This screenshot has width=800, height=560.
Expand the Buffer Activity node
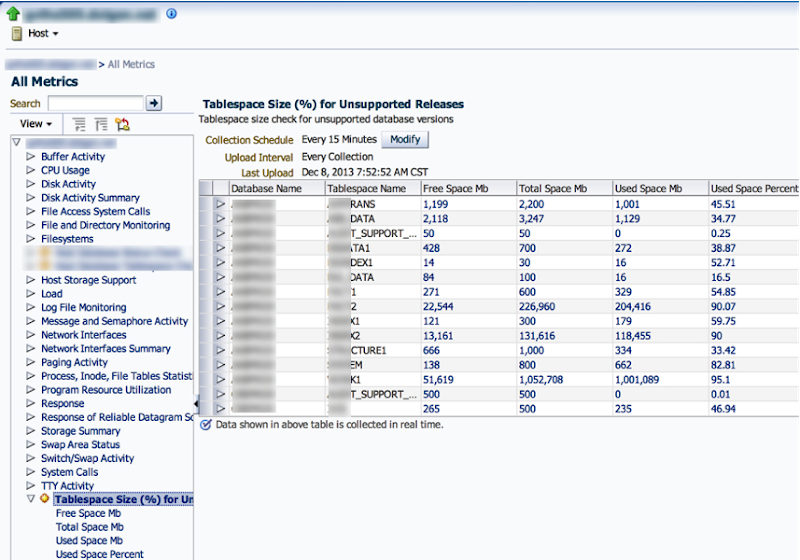pos(31,157)
